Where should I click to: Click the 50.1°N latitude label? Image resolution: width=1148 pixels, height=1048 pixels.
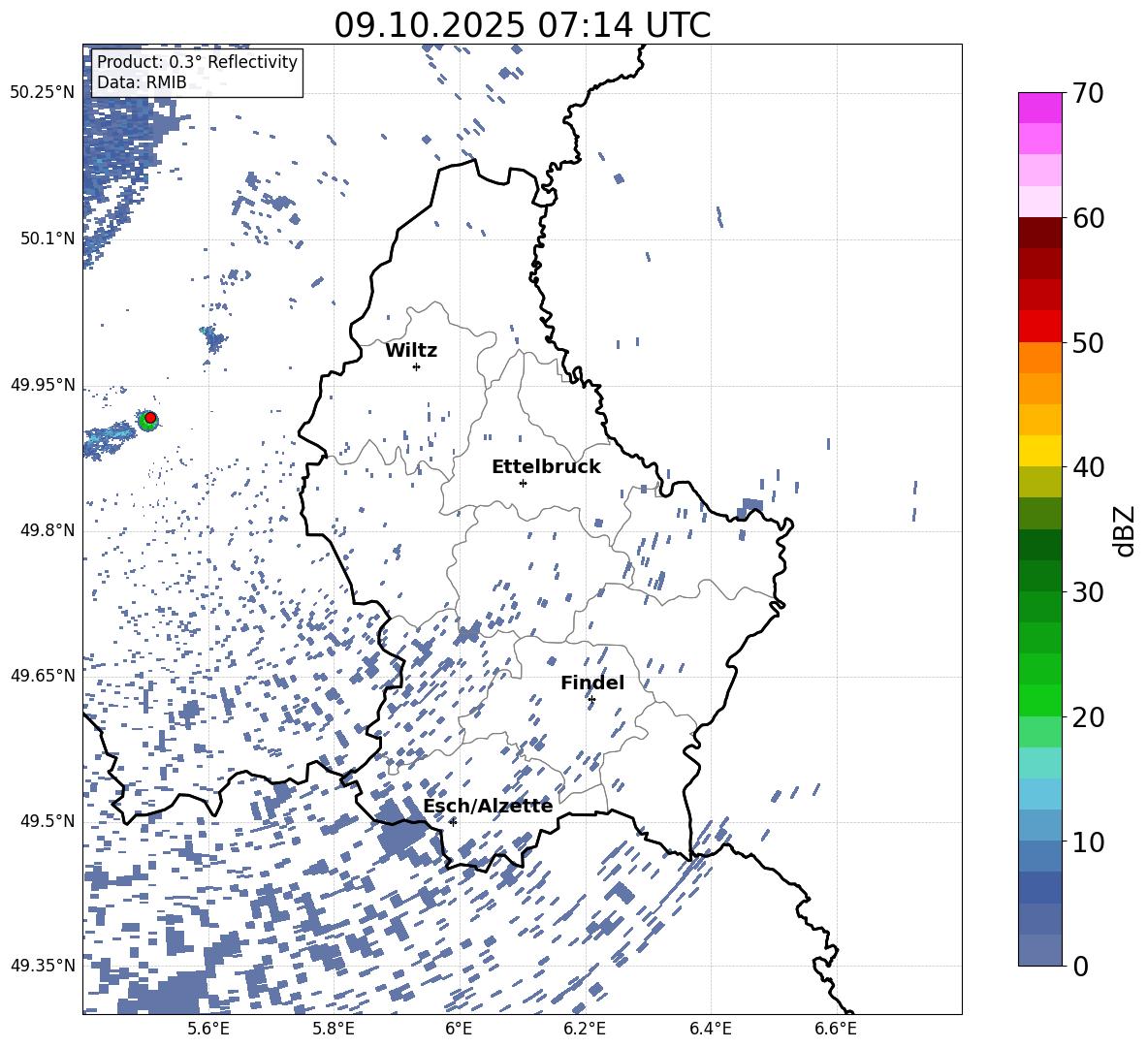pyautogui.click(x=48, y=238)
